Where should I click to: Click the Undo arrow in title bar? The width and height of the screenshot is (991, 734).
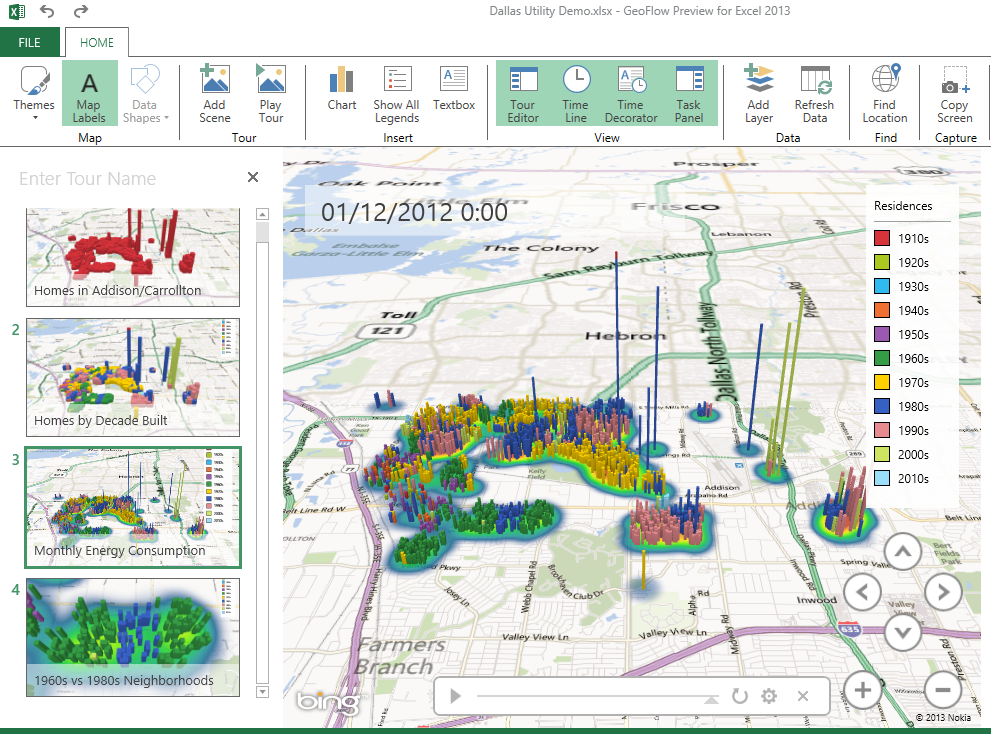47,11
